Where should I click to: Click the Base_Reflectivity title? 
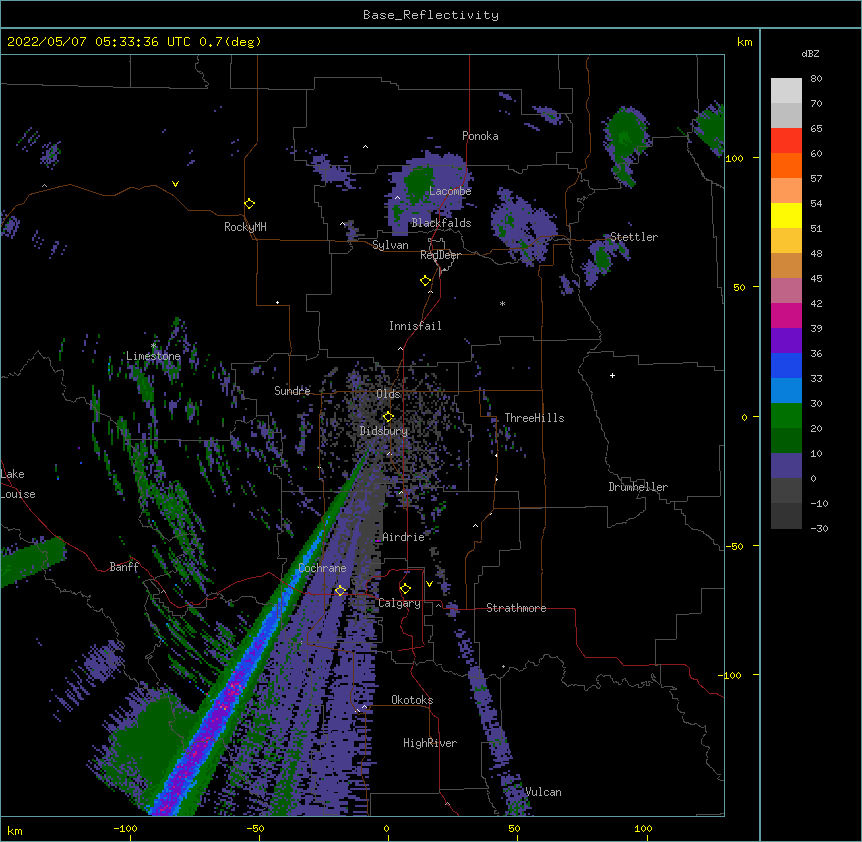tap(431, 15)
